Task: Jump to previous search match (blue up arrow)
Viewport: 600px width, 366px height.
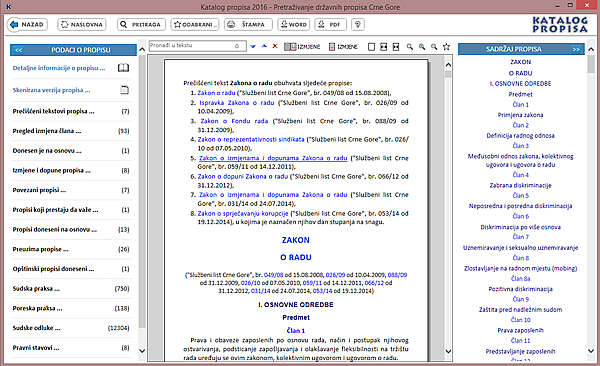Action: click(264, 46)
